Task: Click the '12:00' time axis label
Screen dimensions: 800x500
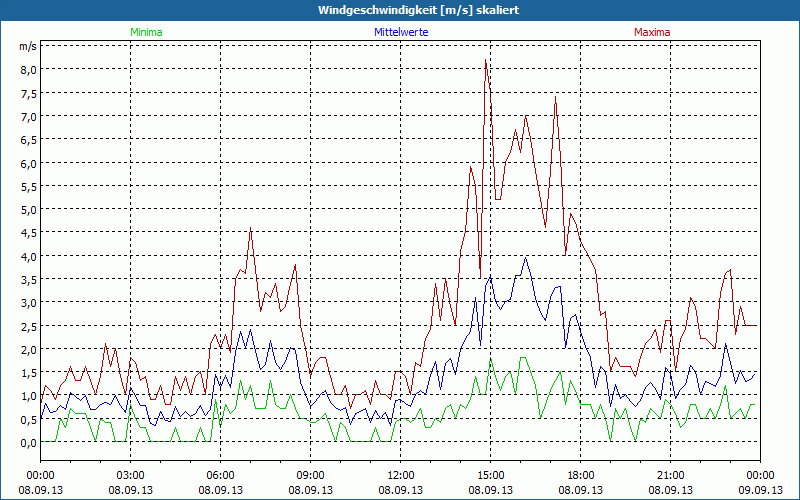Action: coord(401,476)
